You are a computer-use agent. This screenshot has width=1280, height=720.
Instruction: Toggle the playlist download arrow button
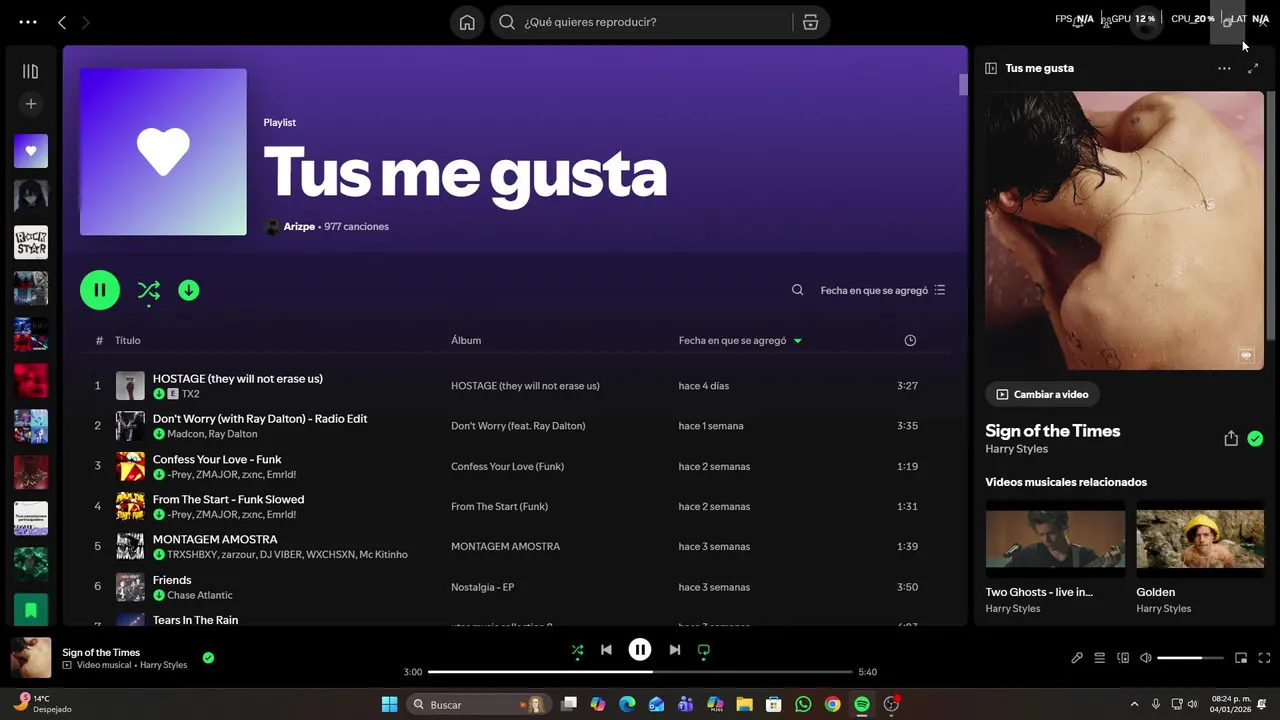(x=189, y=290)
